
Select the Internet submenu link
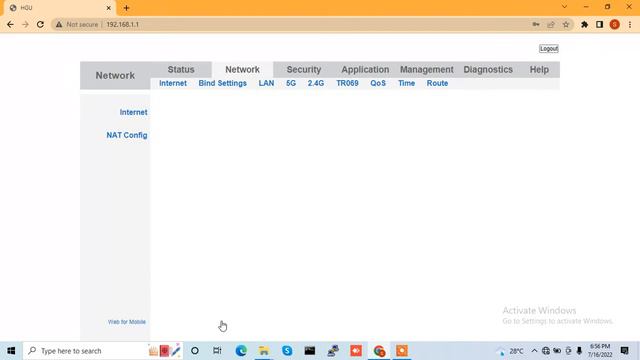[173, 83]
